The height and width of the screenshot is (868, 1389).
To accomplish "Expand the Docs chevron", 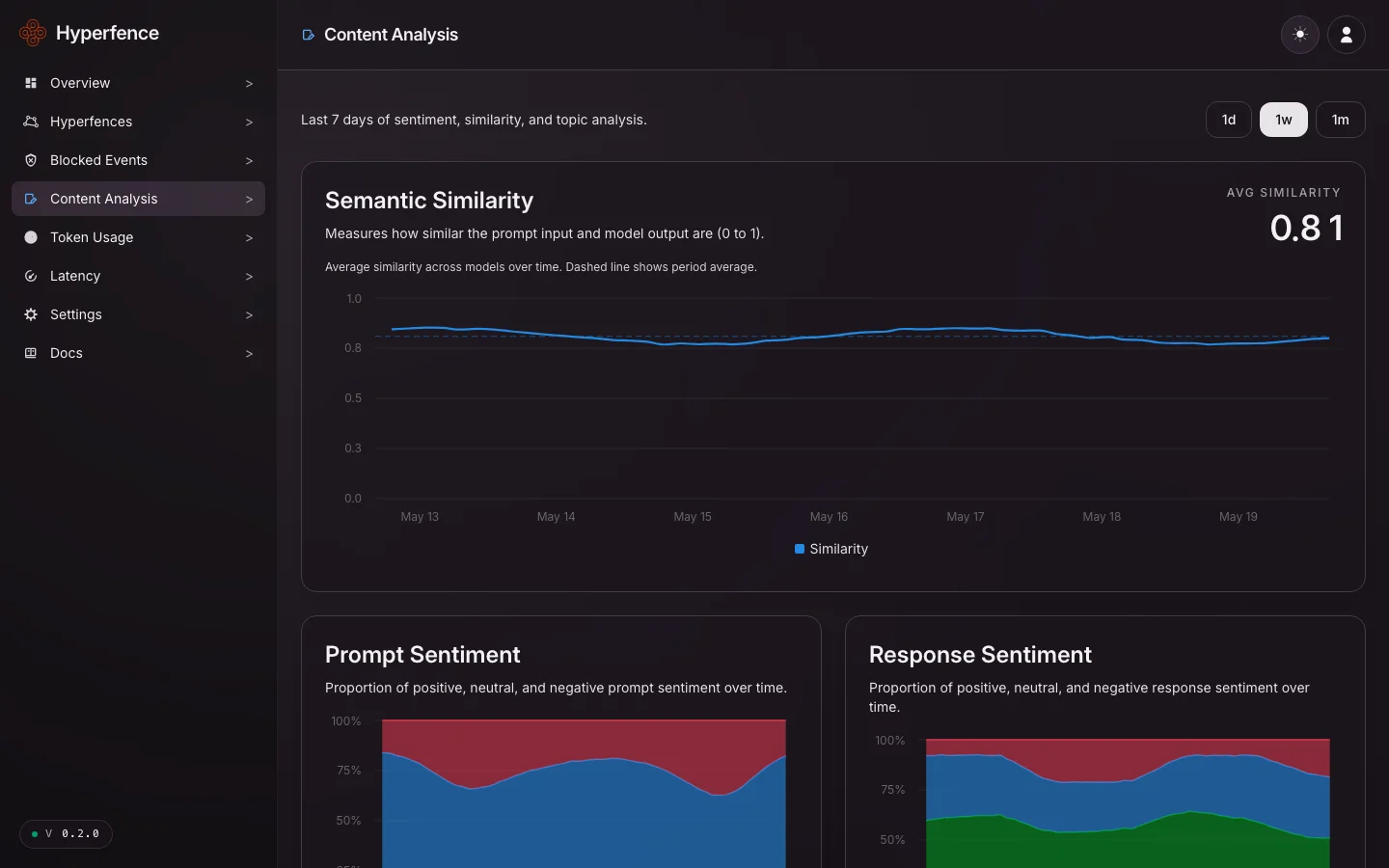I will [x=249, y=353].
